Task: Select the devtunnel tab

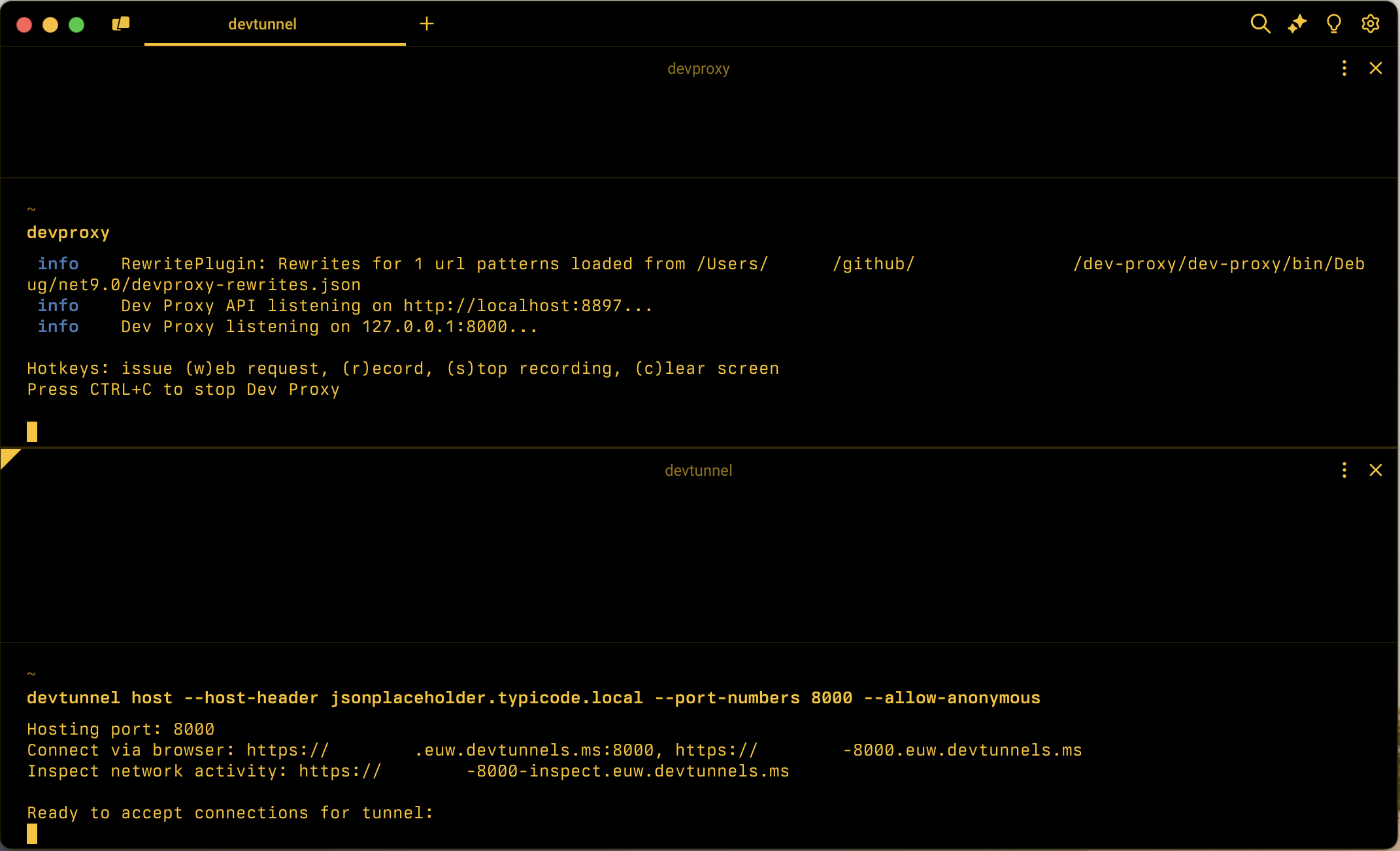Action: pyautogui.click(x=262, y=24)
